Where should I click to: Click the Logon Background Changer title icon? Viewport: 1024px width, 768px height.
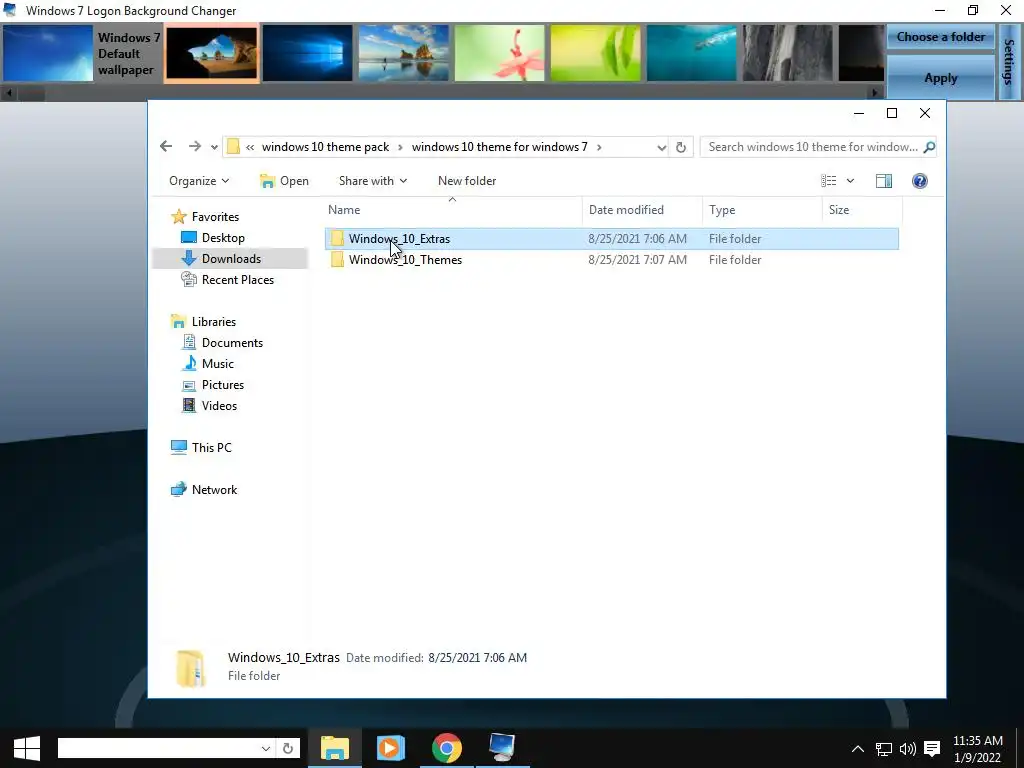10,10
